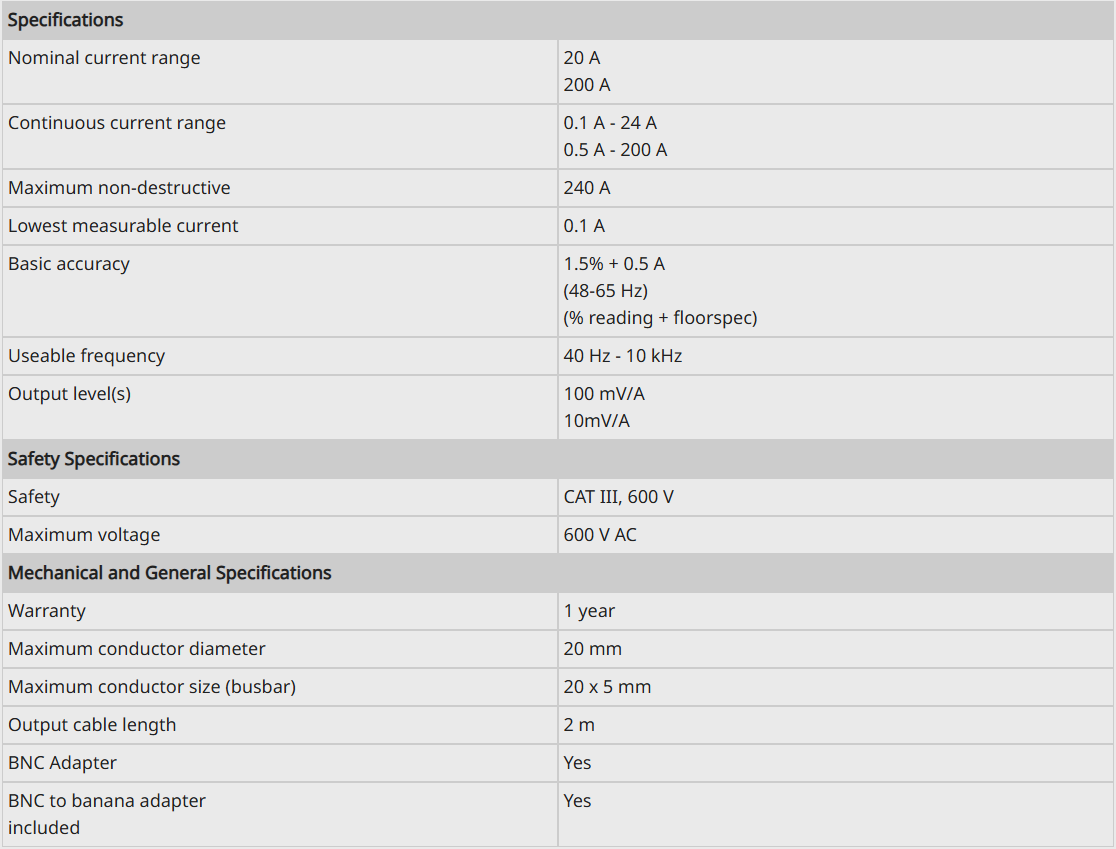The height and width of the screenshot is (849, 1116).
Task: Select the Lowest measurable current label
Action: pos(122,226)
